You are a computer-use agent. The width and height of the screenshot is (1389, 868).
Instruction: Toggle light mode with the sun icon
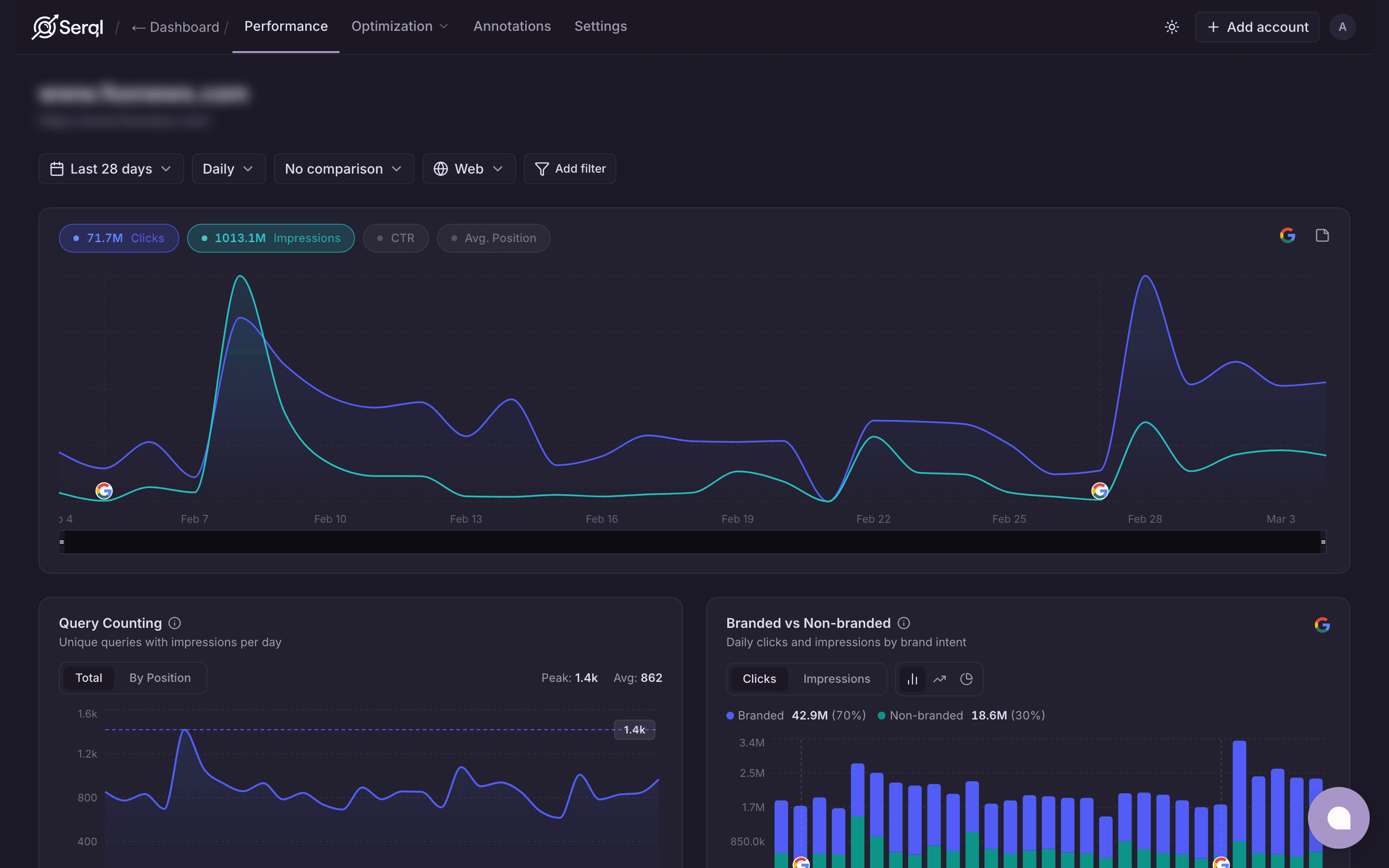point(1171,27)
